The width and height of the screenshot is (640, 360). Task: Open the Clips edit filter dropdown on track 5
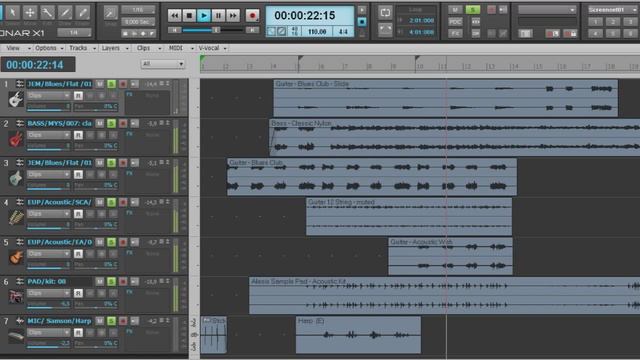tap(49, 253)
